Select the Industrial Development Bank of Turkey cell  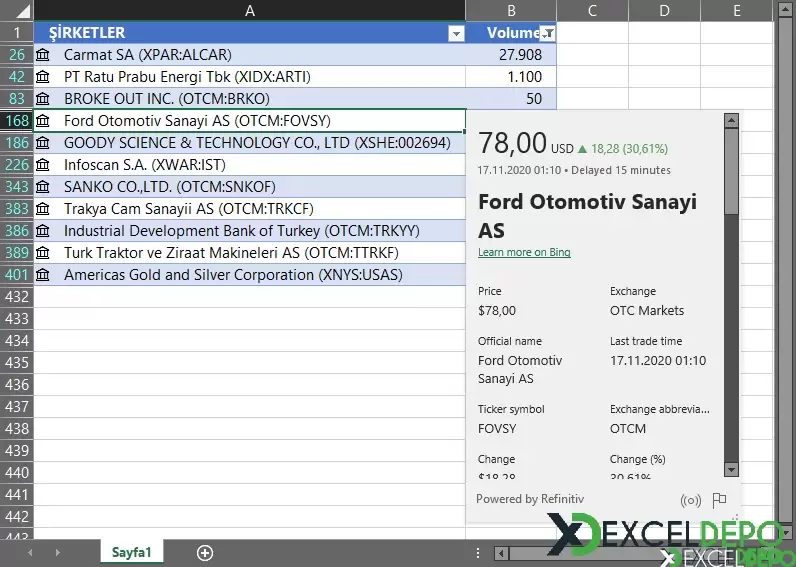pos(249,230)
